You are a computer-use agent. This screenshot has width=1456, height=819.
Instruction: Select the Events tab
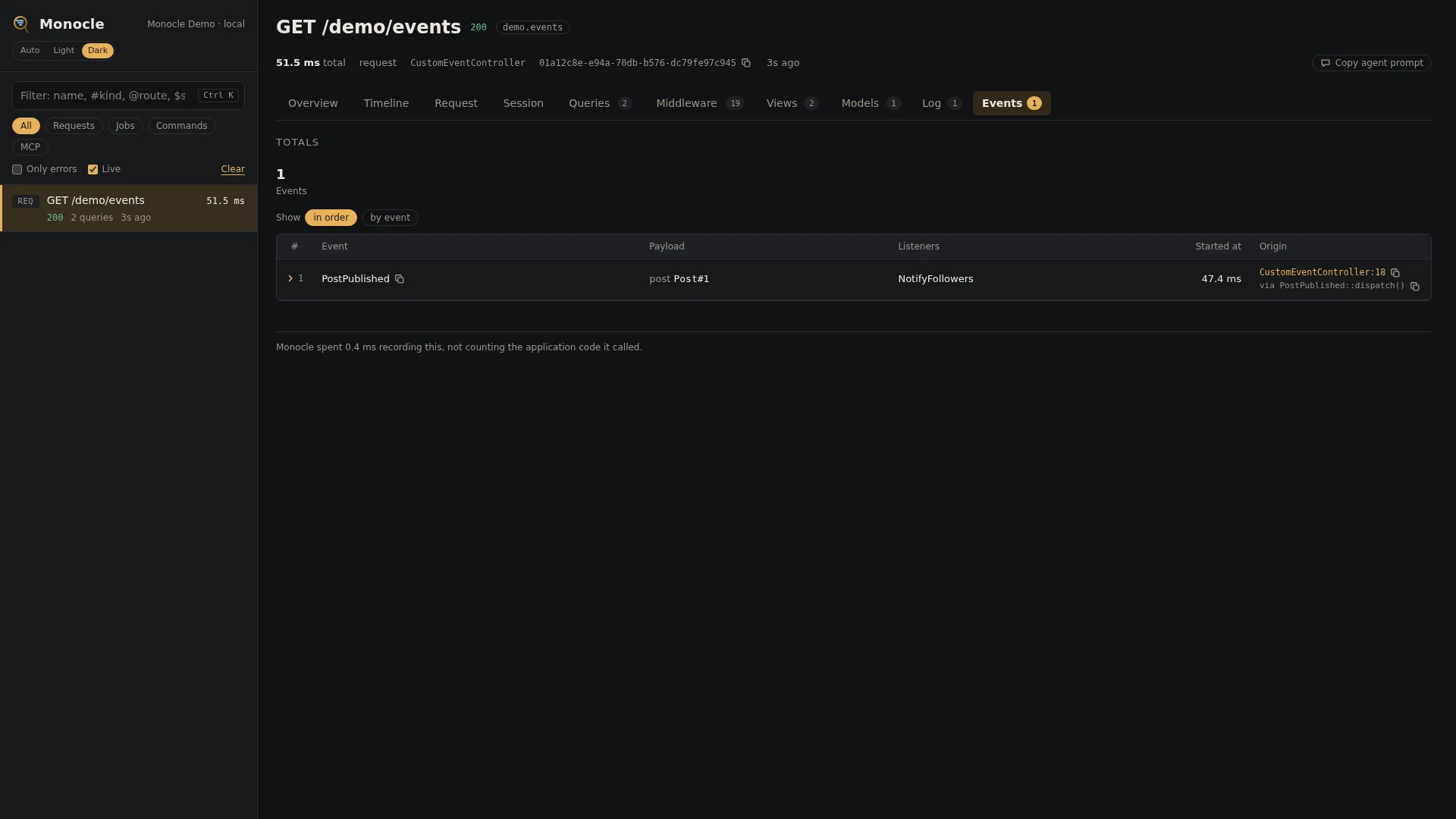click(1012, 103)
